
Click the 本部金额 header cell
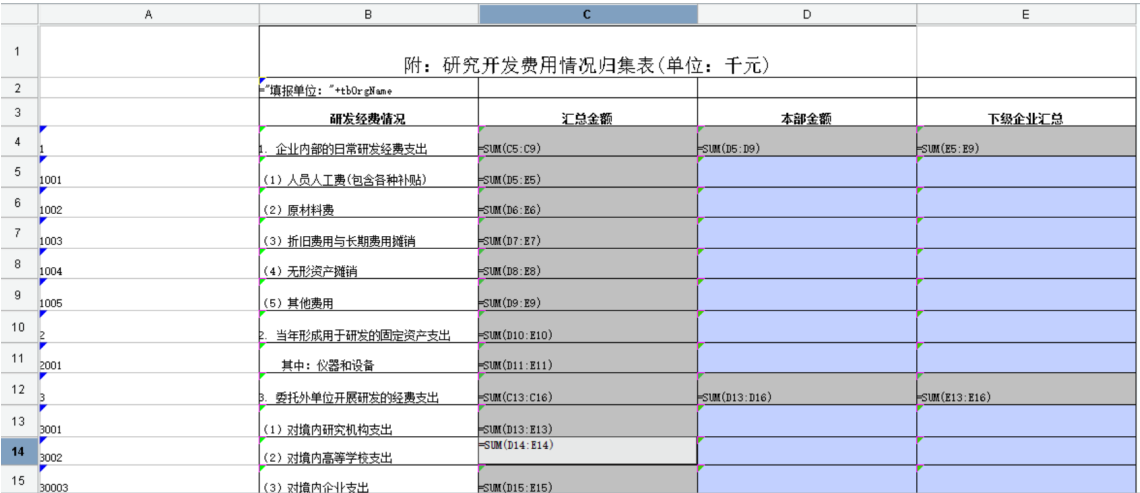[x=807, y=112]
